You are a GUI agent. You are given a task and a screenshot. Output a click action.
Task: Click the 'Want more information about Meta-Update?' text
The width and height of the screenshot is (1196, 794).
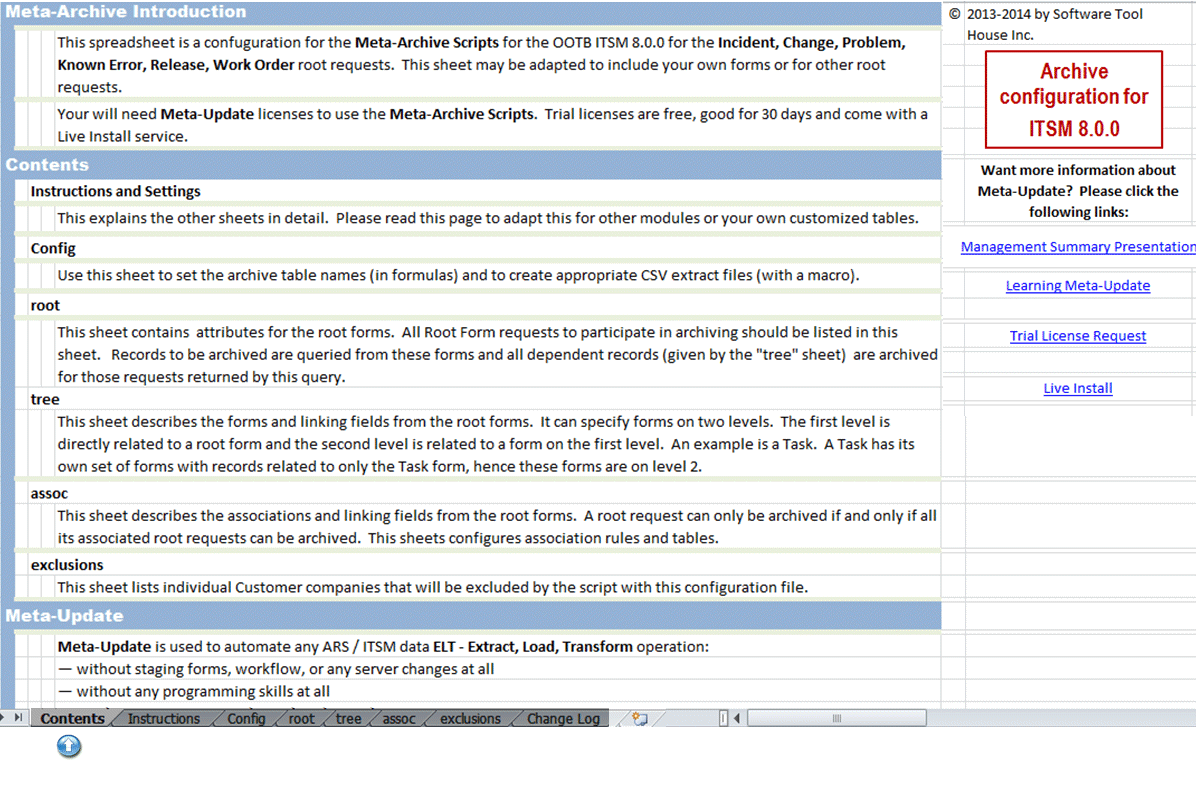[x=1078, y=191]
